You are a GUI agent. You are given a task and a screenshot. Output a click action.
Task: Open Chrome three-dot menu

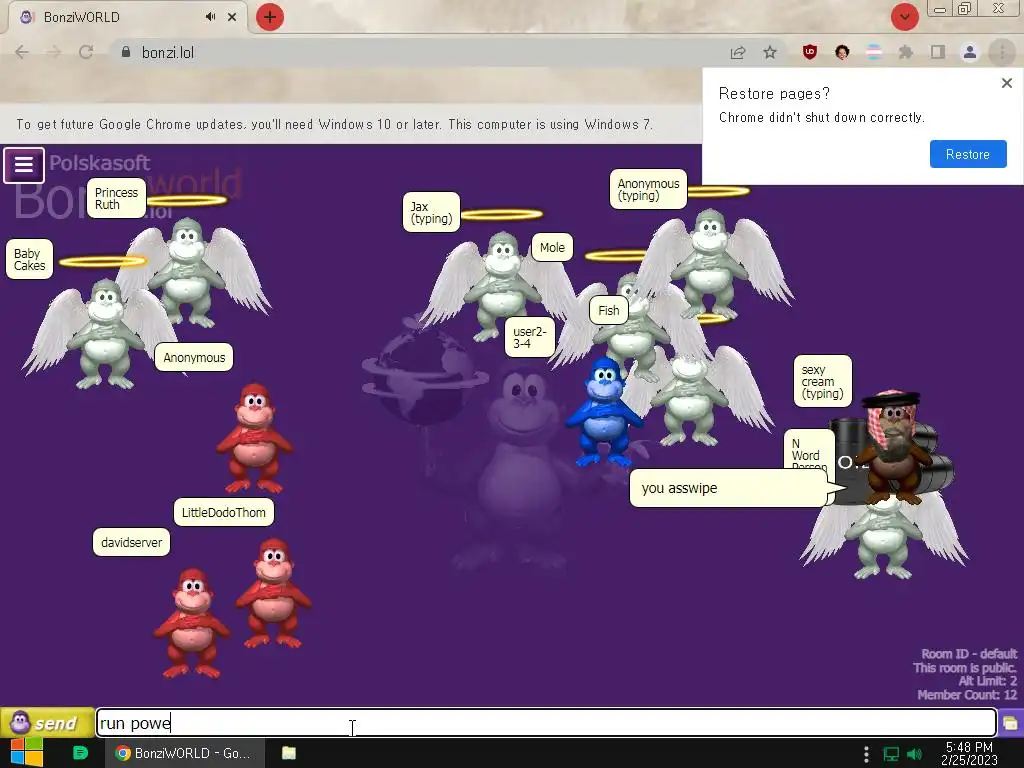(x=1002, y=52)
